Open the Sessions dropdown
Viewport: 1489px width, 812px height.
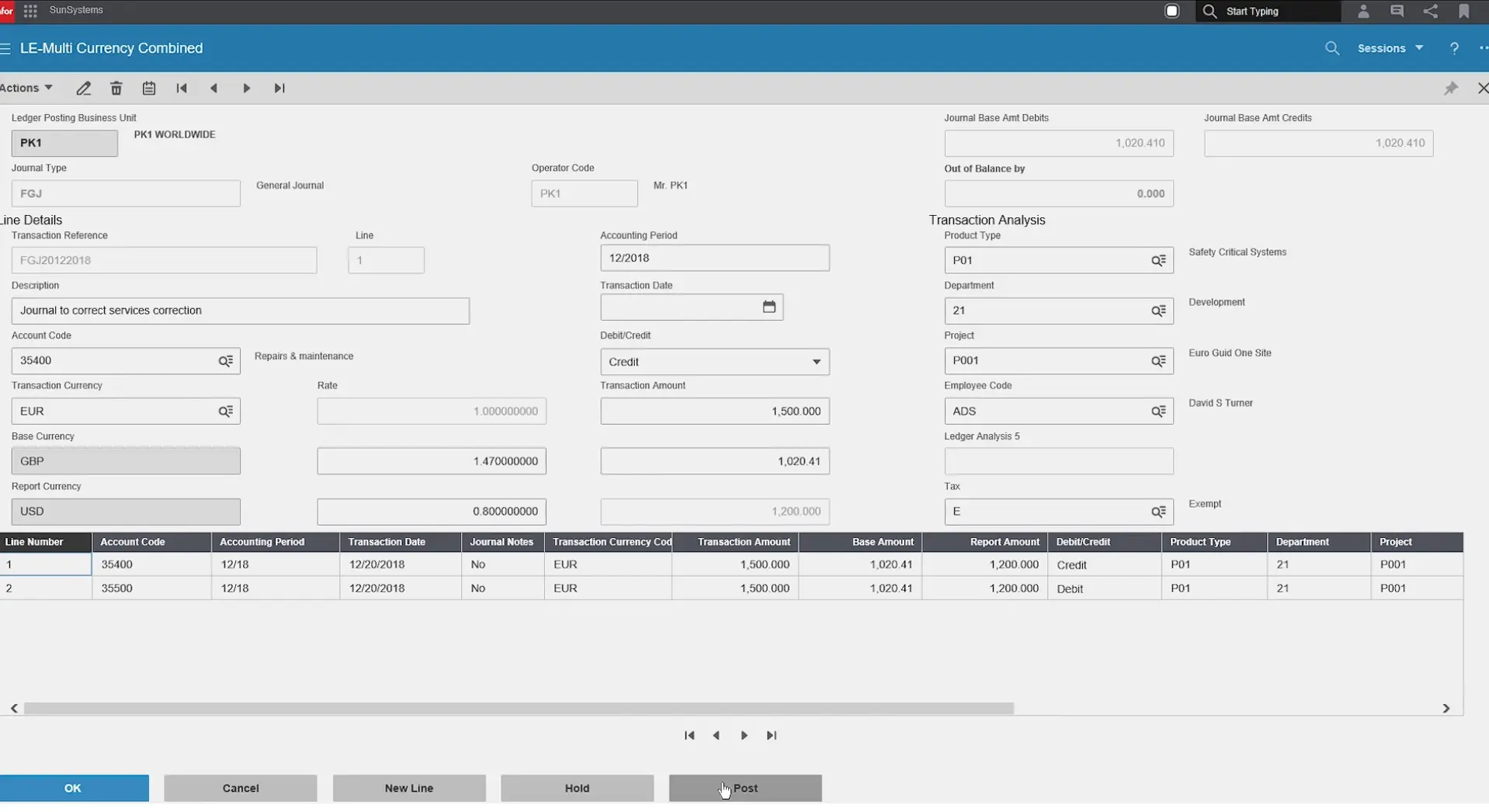pos(1390,48)
